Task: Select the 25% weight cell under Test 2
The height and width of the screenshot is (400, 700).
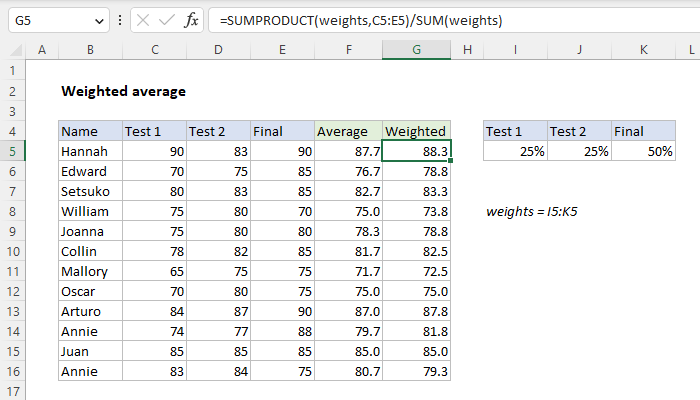Action: (579, 151)
